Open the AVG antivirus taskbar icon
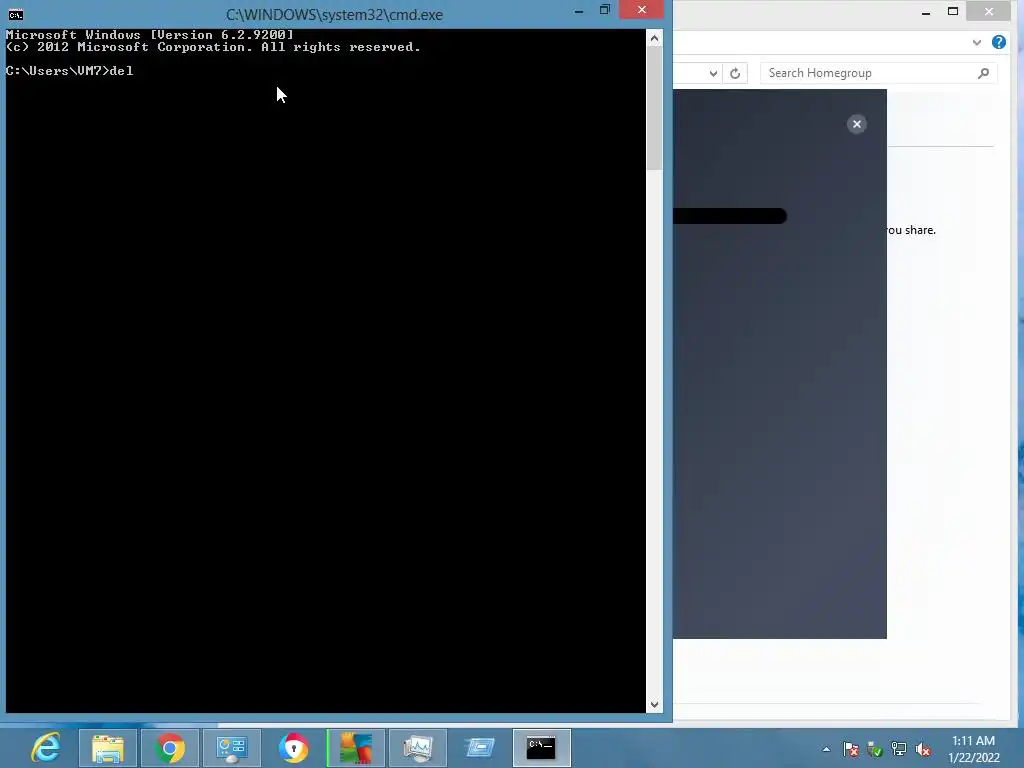Image resolution: width=1024 pixels, height=768 pixels. click(x=356, y=748)
